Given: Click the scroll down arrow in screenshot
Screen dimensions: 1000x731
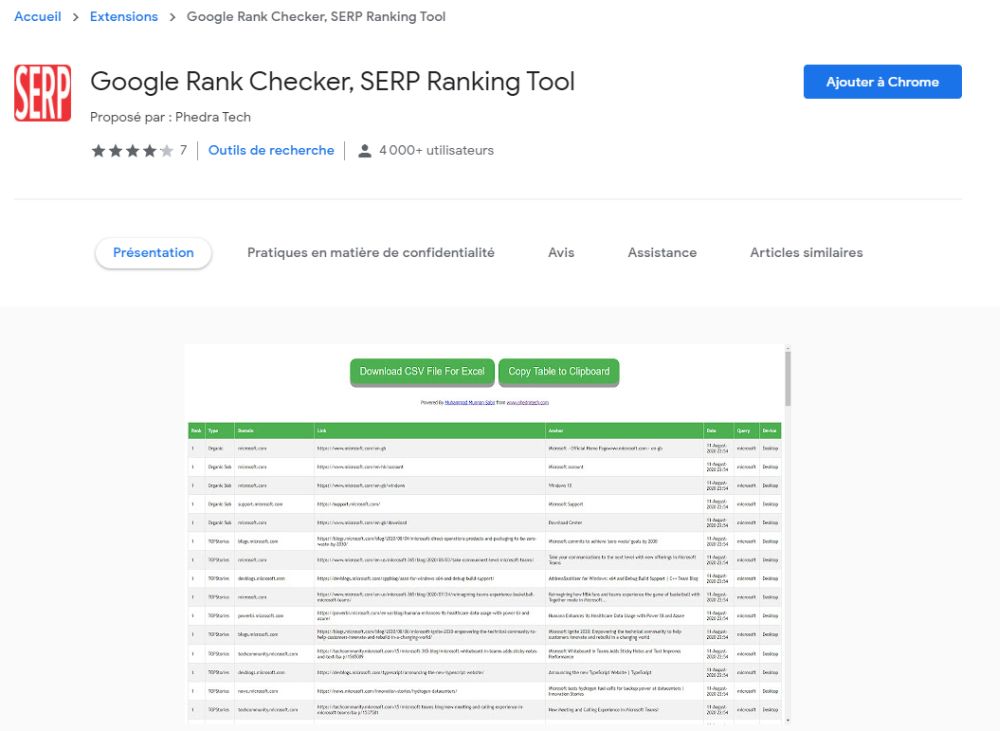Looking at the screenshot, I should click(788, 720).
